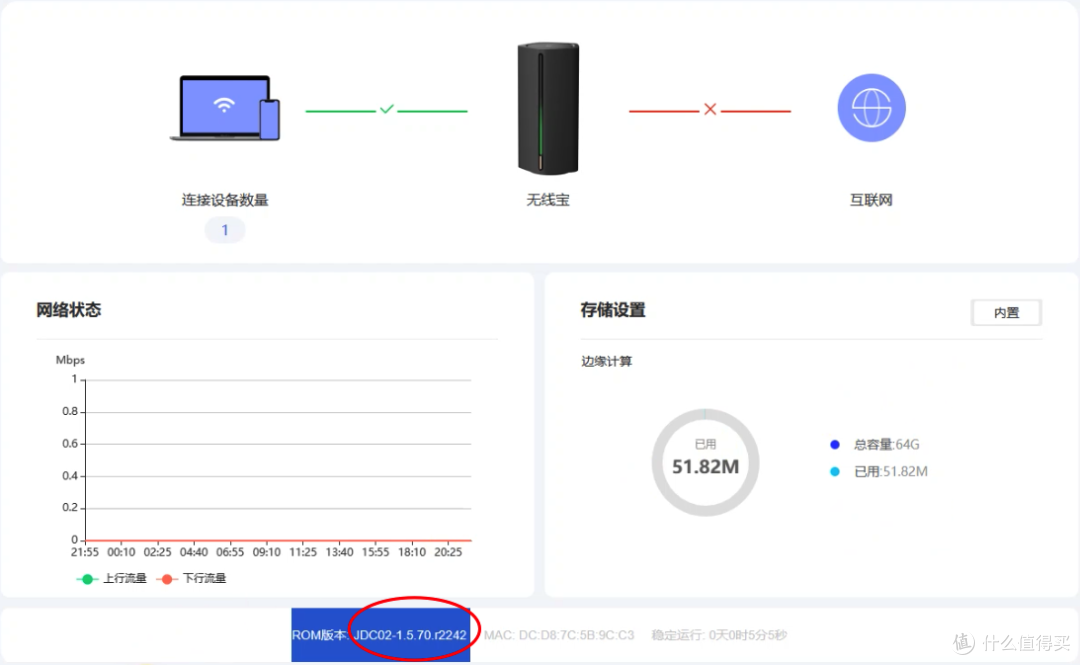Open the 内置 storage selector

[x=1006, y=312]
